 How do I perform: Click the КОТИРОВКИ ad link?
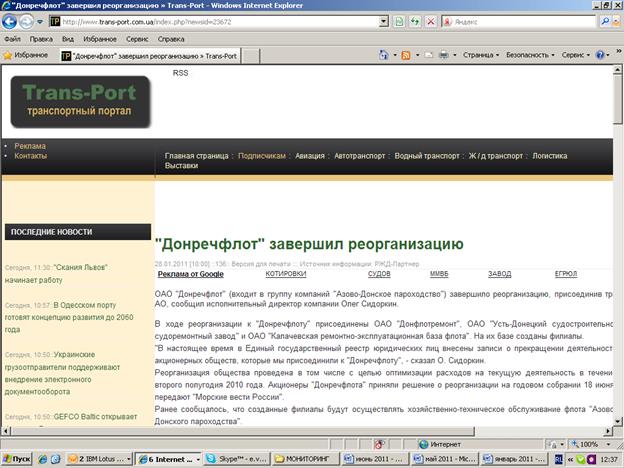tap(286, 274)
